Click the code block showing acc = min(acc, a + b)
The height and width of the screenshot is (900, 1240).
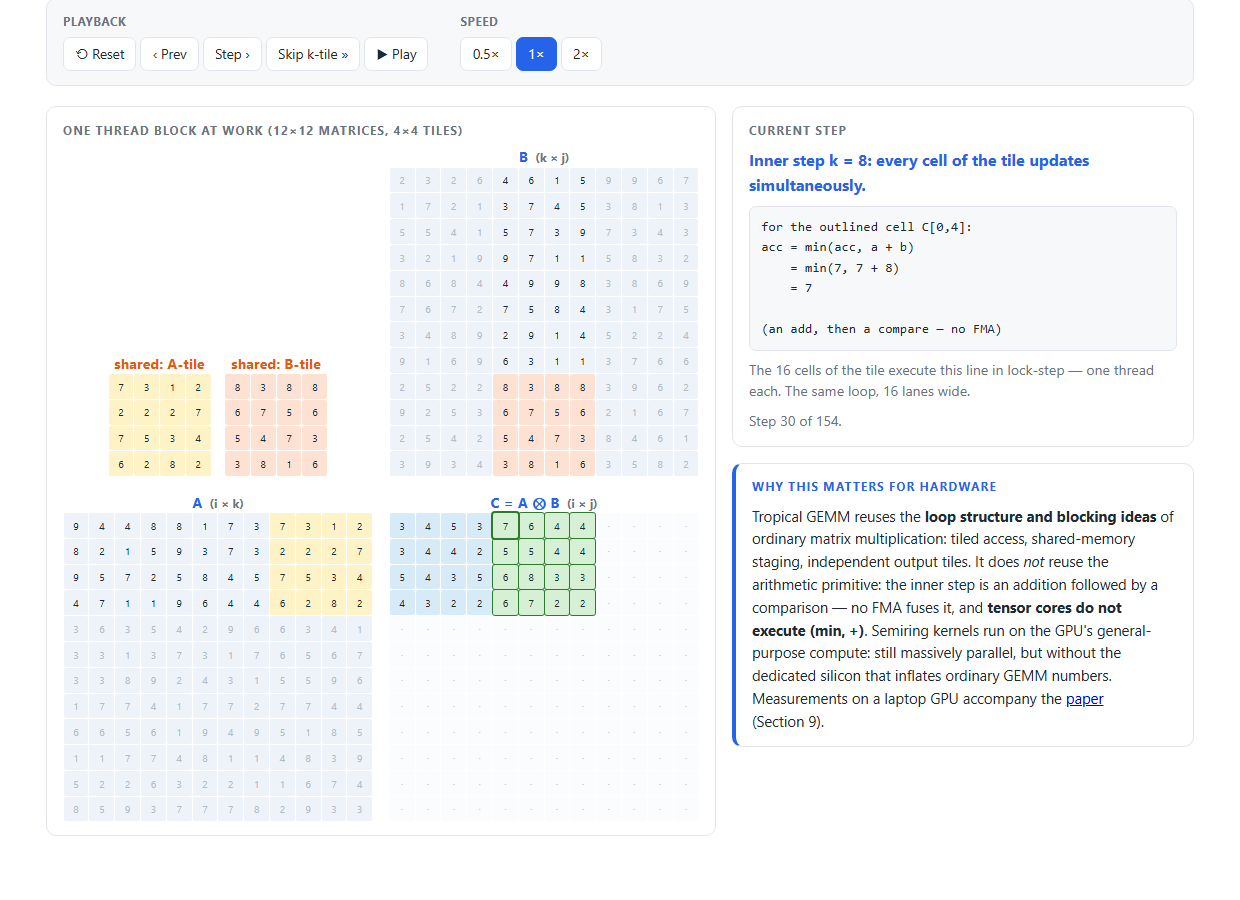(963, 278)
